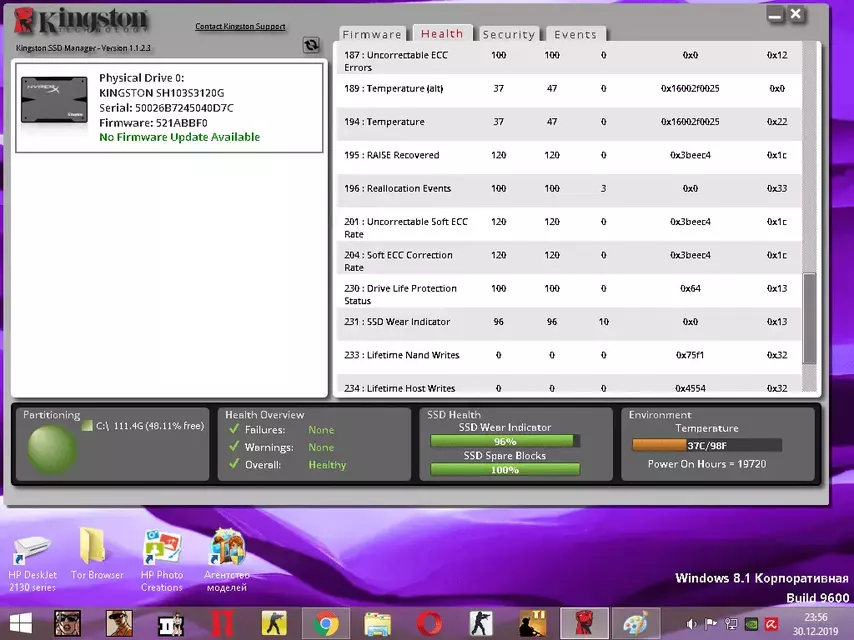Click the serial number 50026B7245040D7C
The width and height of the screenshot is (854, 640).
tap(184, 108)
